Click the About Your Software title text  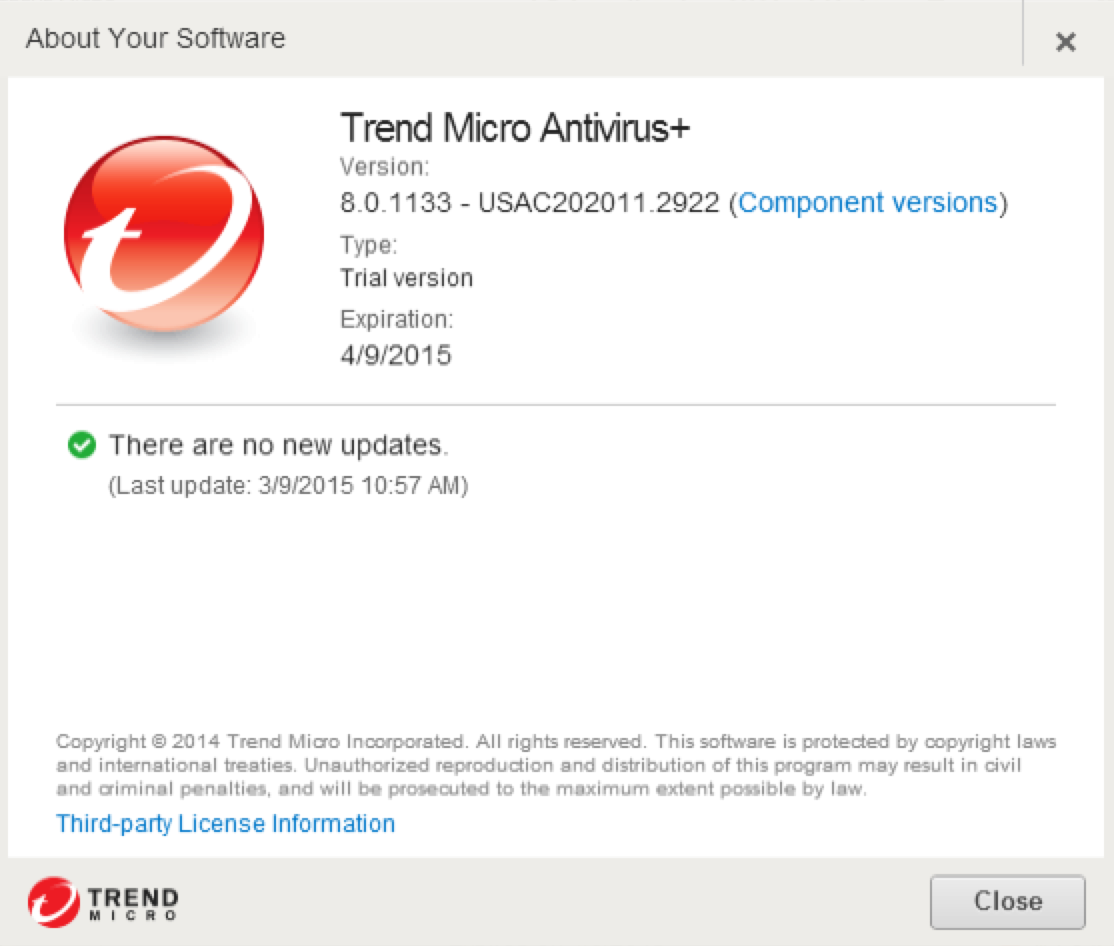pyautogui.click(x=155, y=39)
